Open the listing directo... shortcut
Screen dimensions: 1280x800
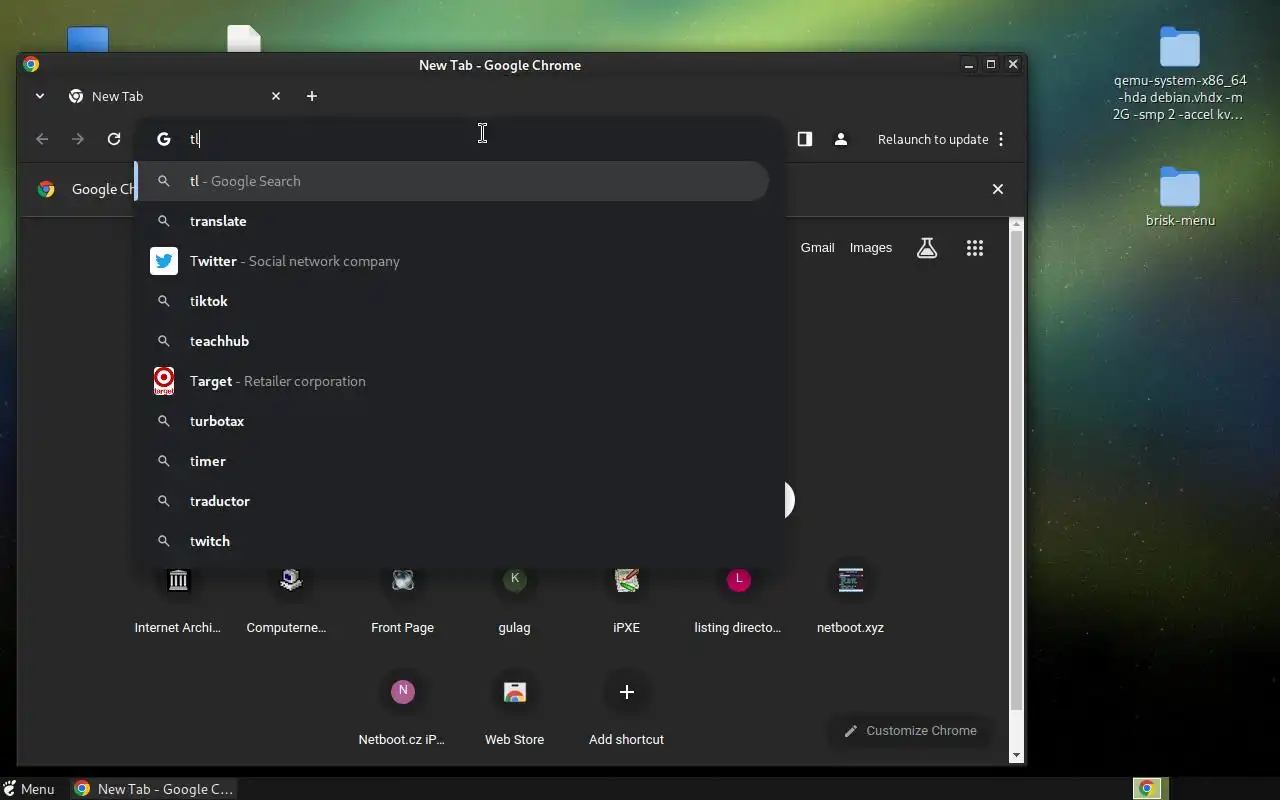pyautogui.click(x=738, y=598)
